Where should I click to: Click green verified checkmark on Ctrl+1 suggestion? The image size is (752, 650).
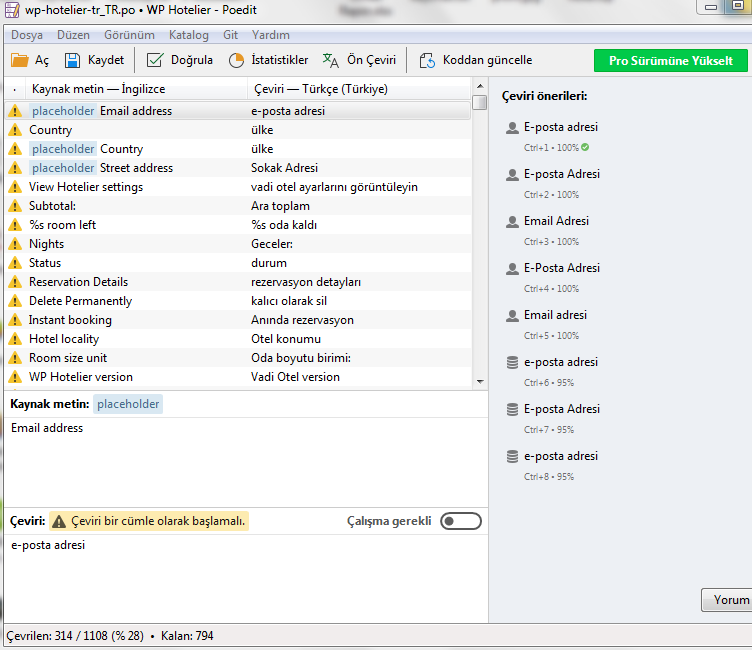(x=585, y=147)
